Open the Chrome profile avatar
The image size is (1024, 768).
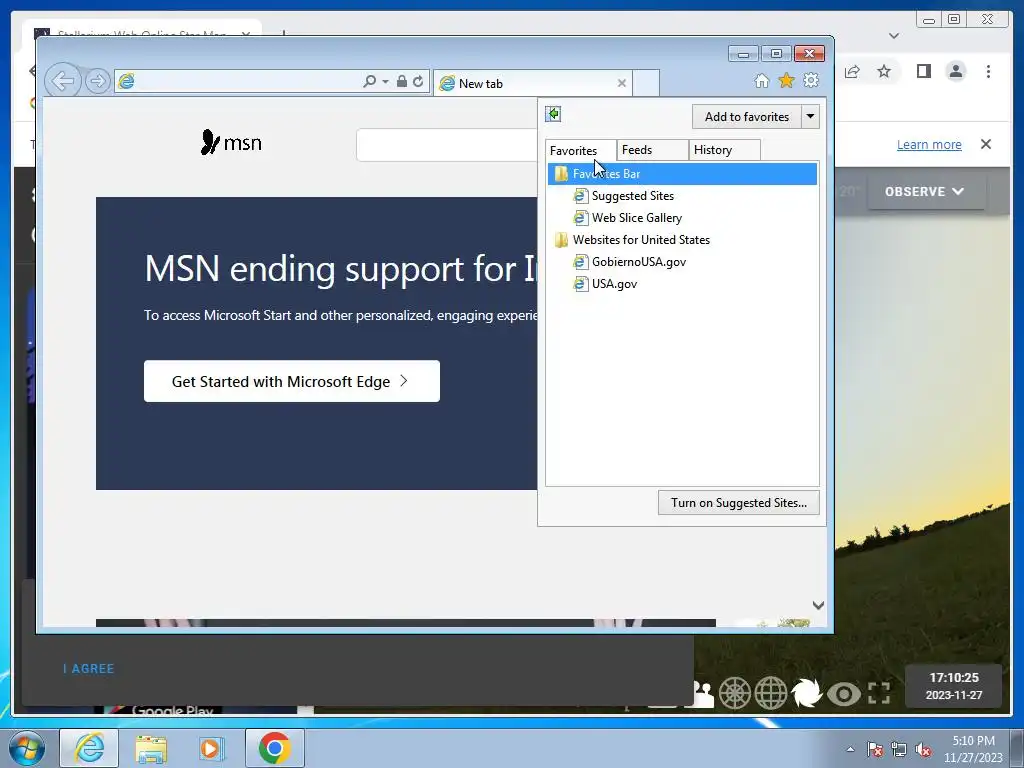[955, 71]
